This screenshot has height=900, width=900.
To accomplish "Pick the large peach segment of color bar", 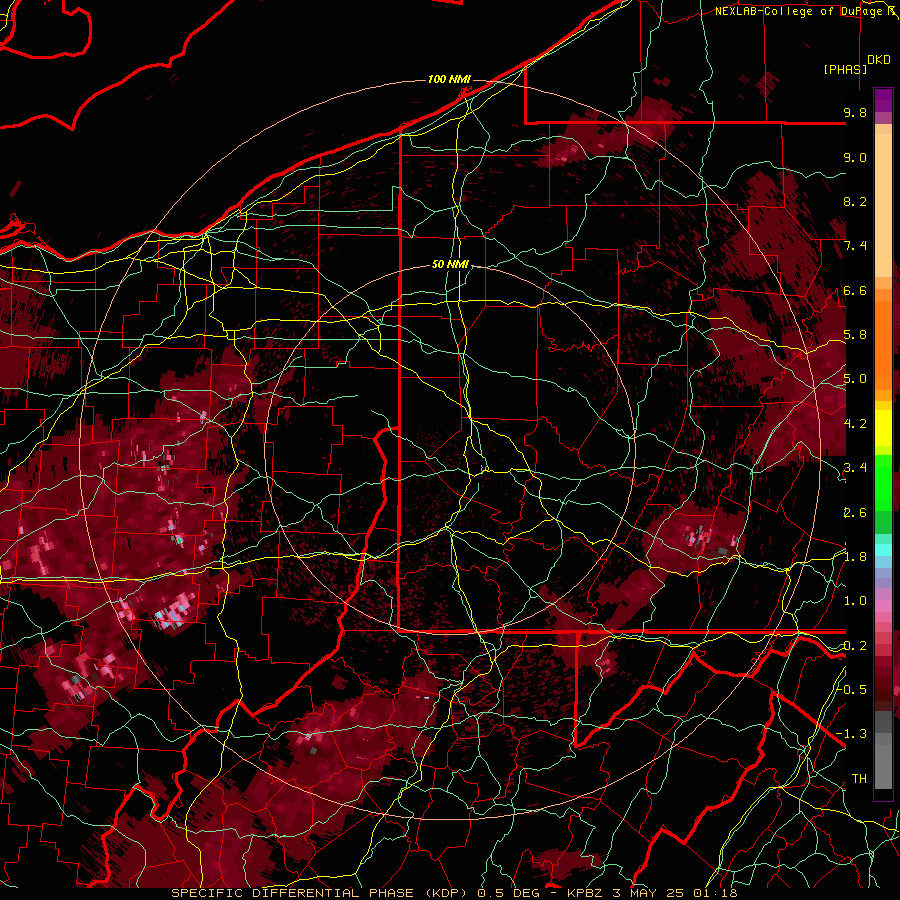I will point(883,207).
